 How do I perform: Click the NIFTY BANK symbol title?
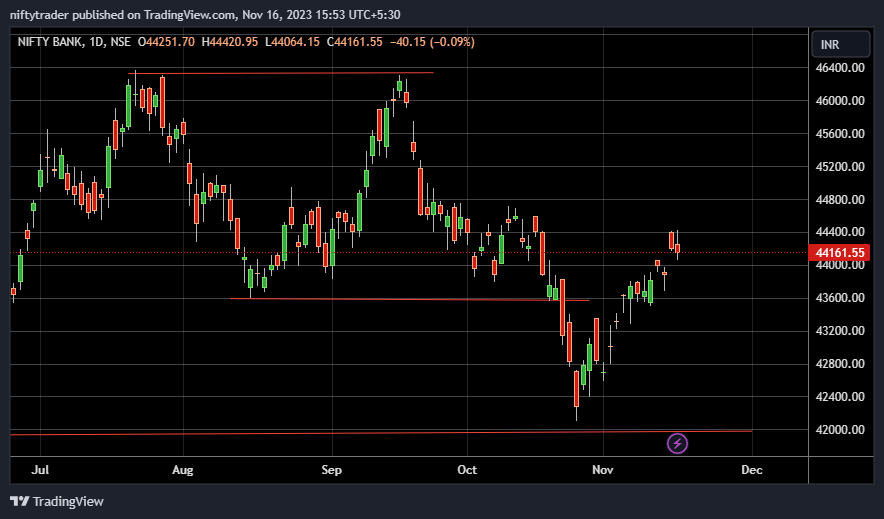pyautogui.click(x=50, y=42)
